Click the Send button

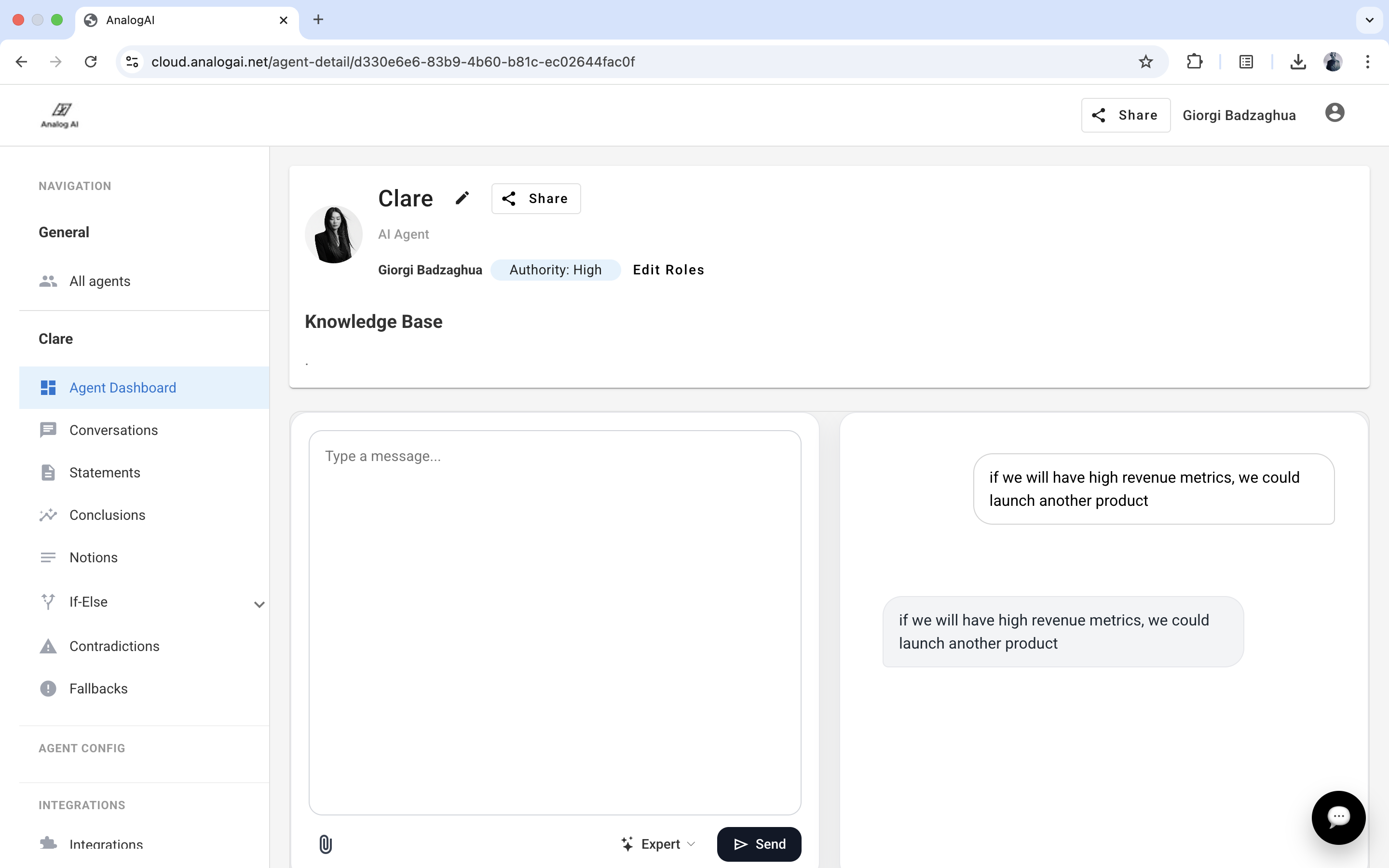[x=759, y=844]
